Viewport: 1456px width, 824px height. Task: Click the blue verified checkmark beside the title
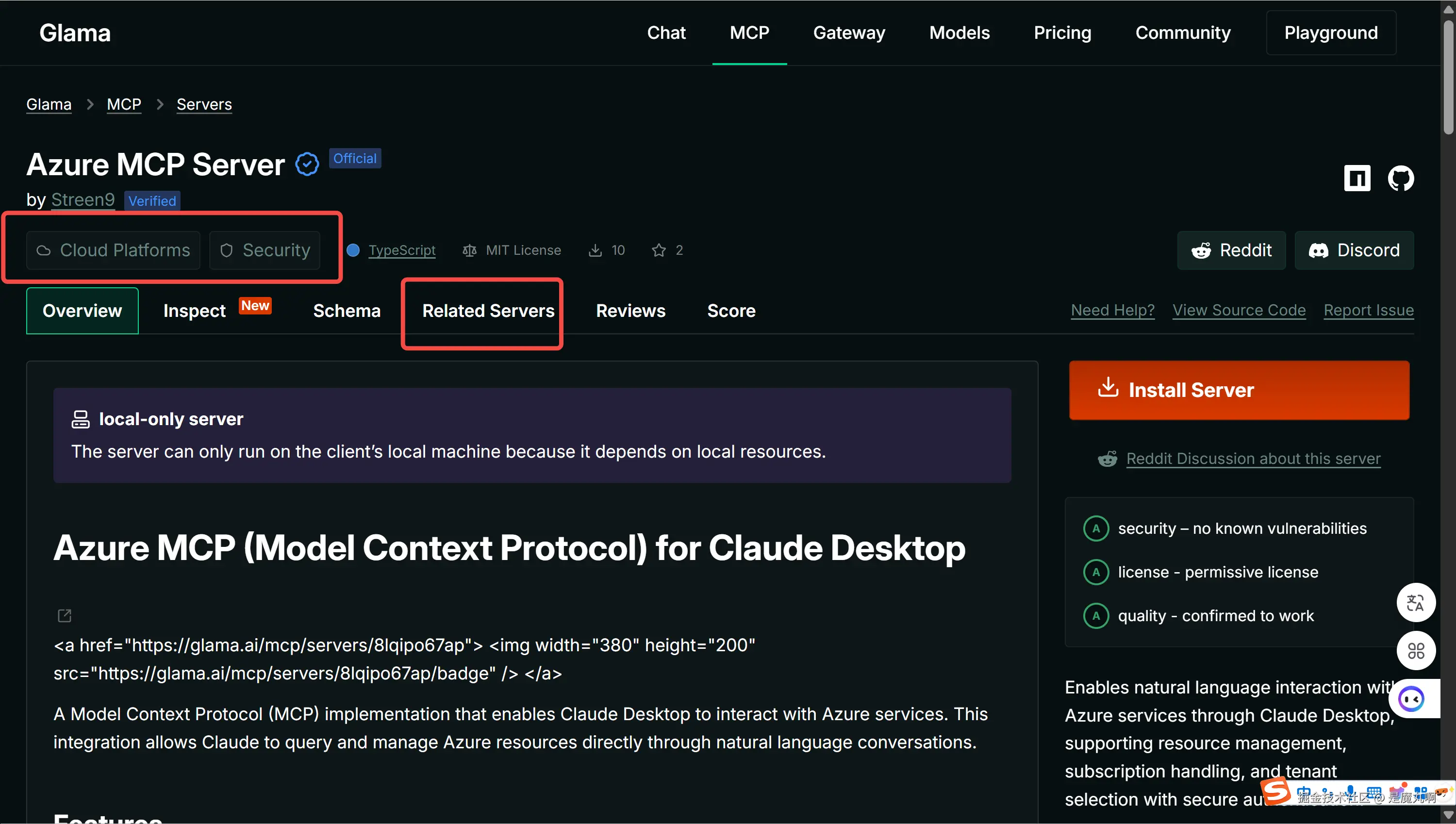pos(307,164)
